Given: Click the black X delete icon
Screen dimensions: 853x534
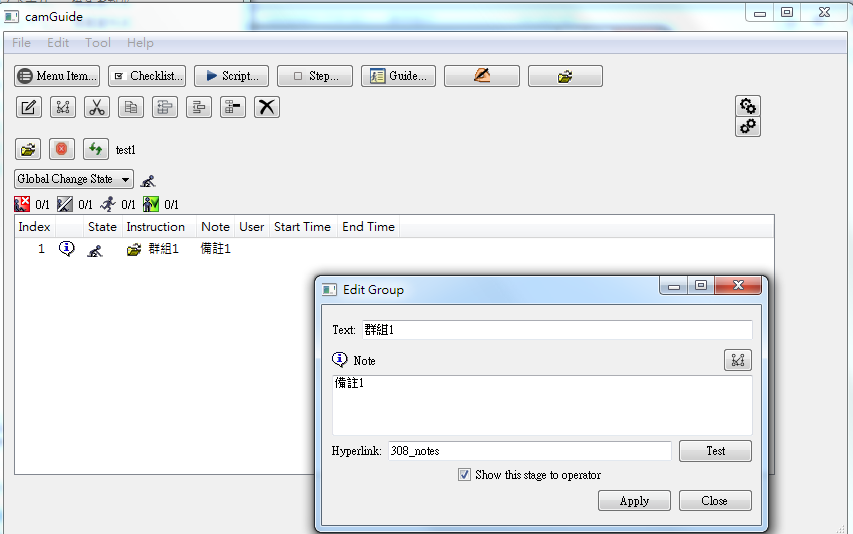Looking at the screenshot, I should tap(267, 107).
